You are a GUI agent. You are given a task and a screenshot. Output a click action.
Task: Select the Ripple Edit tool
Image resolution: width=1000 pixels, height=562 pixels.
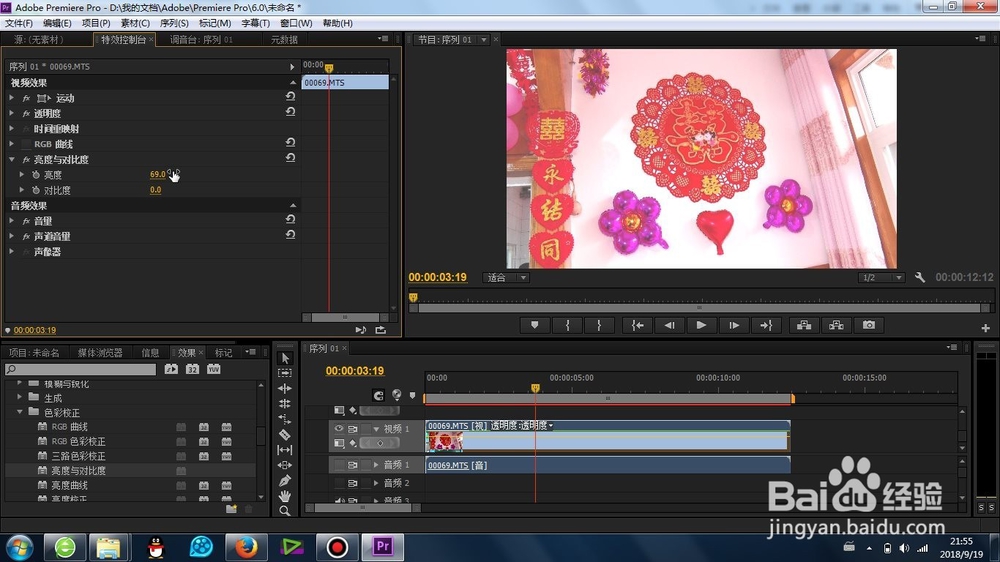(285, 388)
